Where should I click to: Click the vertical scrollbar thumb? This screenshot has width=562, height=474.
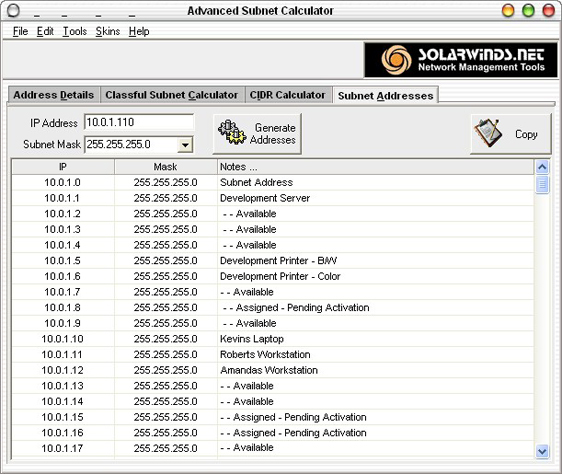542,184
